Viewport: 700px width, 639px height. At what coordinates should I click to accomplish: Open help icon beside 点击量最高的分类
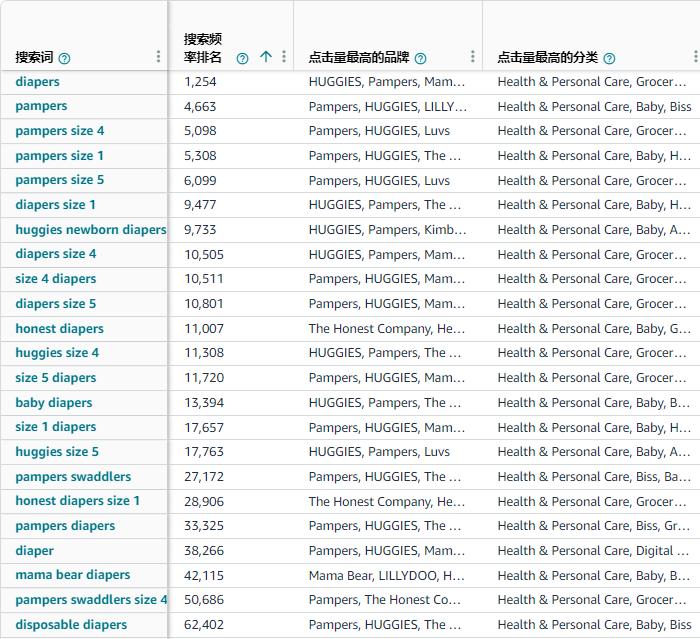[609, 58]
